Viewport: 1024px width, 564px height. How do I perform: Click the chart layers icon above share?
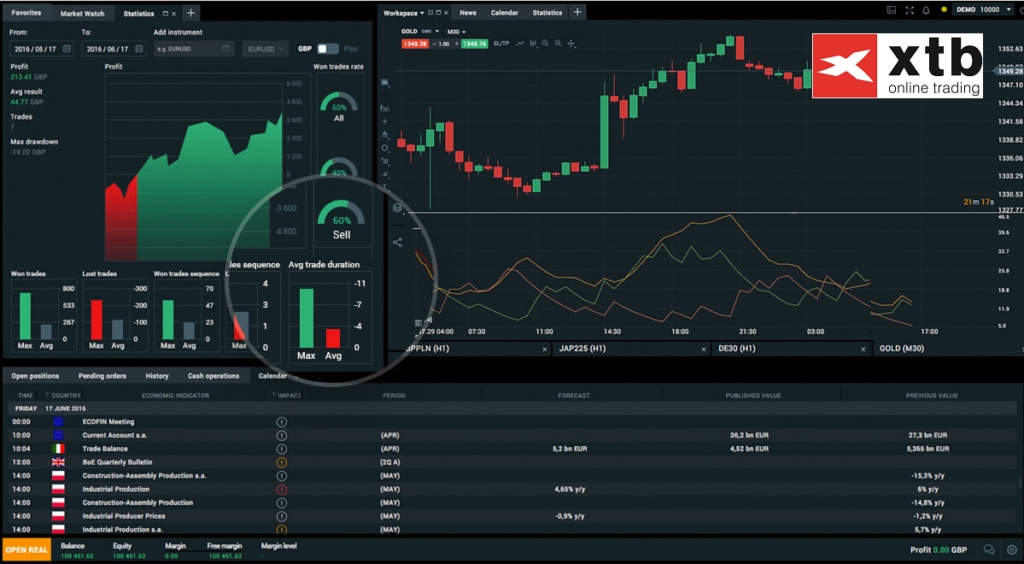pyautogui.click(x=397, y=208)
